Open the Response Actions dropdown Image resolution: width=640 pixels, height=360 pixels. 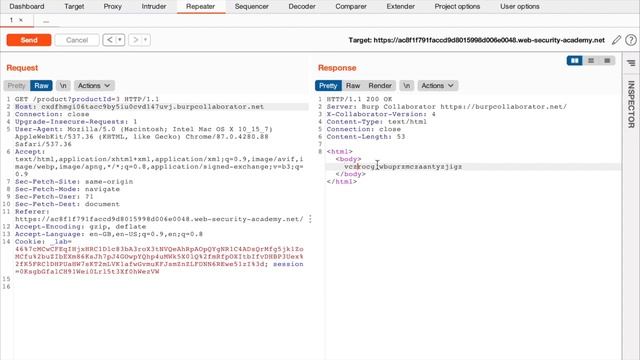click(438, 86)
